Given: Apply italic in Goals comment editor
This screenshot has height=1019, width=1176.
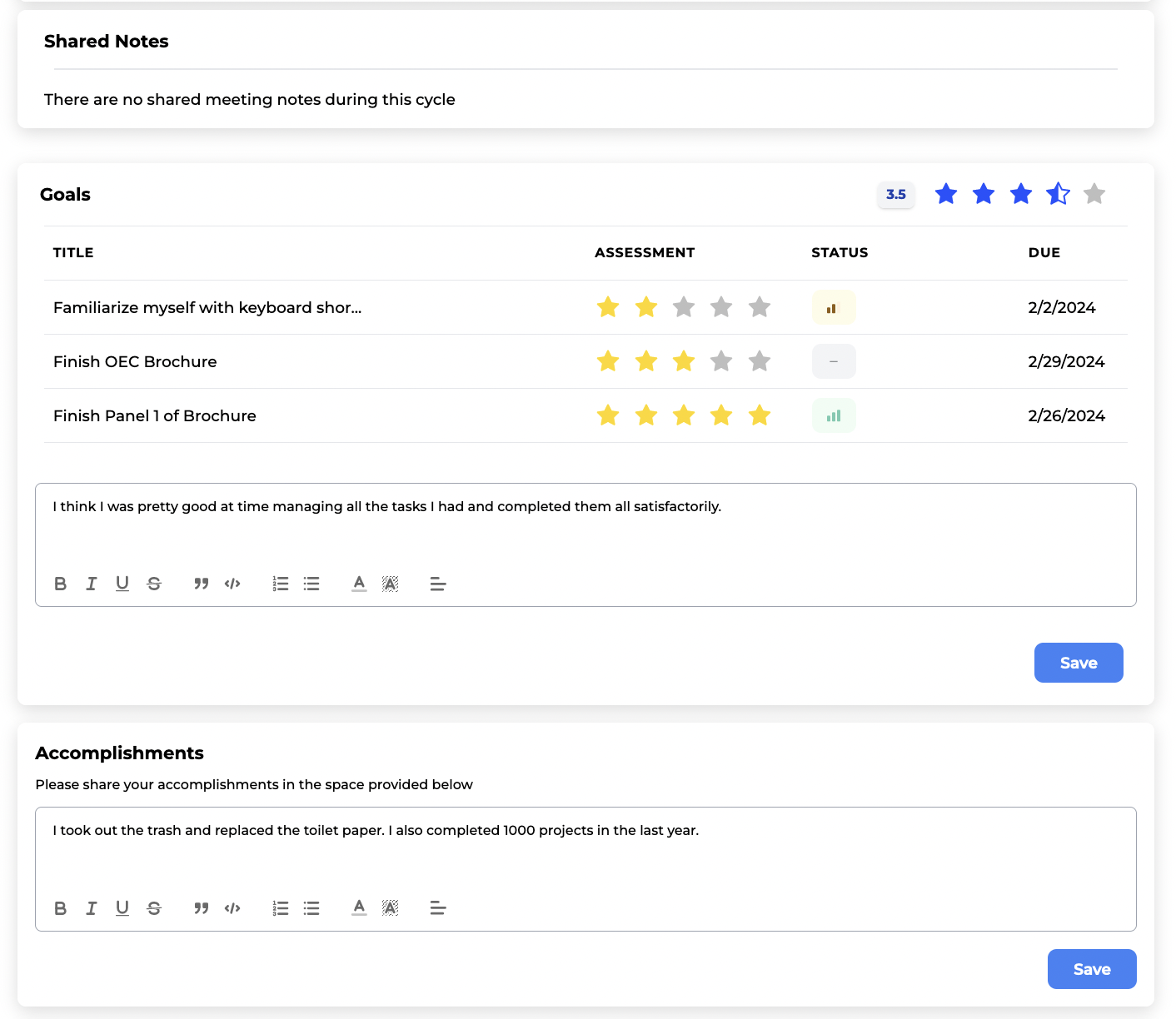Looking at the screenshot, I should 92,584.
